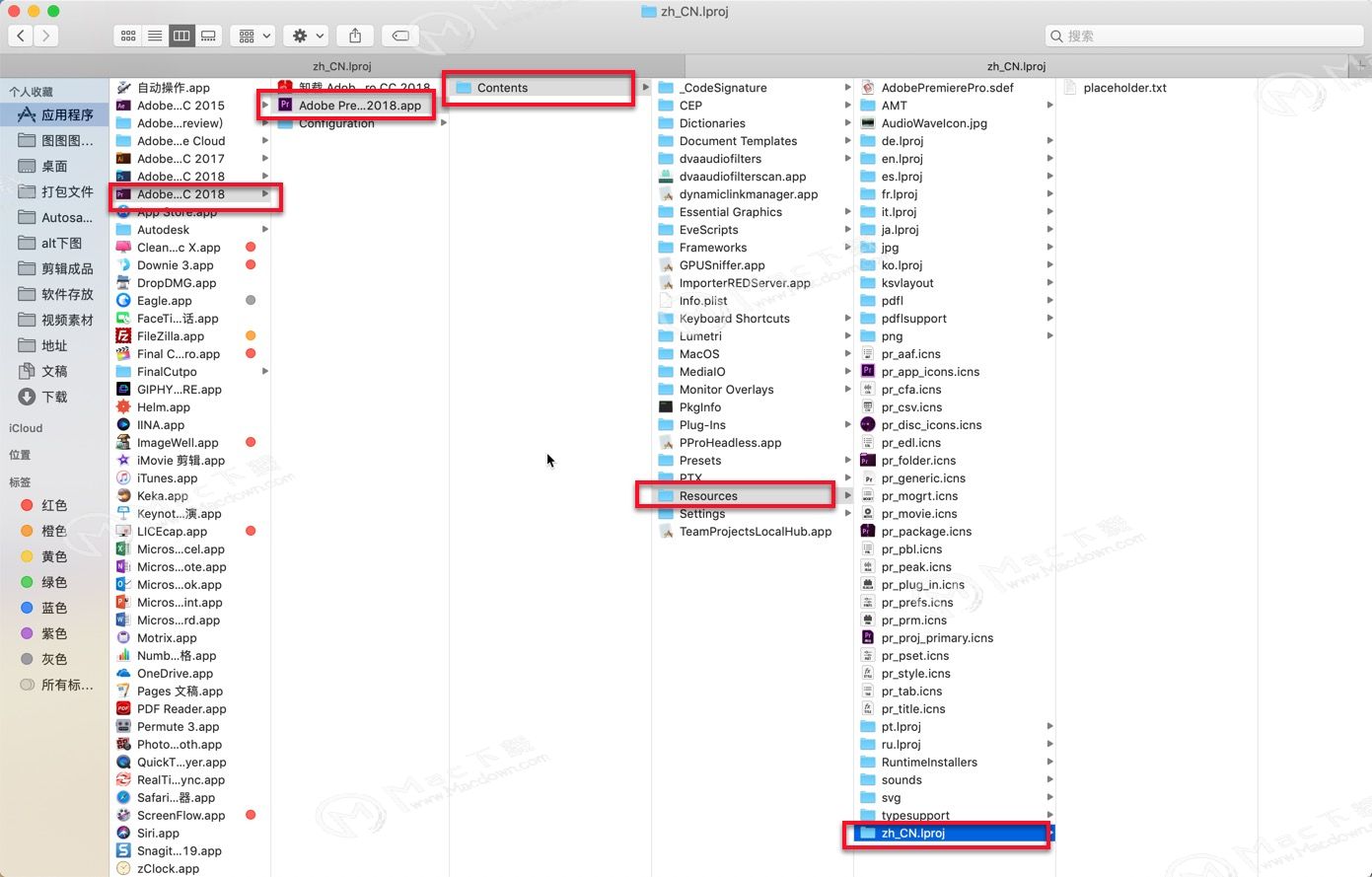Select the GPUSniffer.app icon
The image size is (1372, 877).
click(x=666, y=265)
